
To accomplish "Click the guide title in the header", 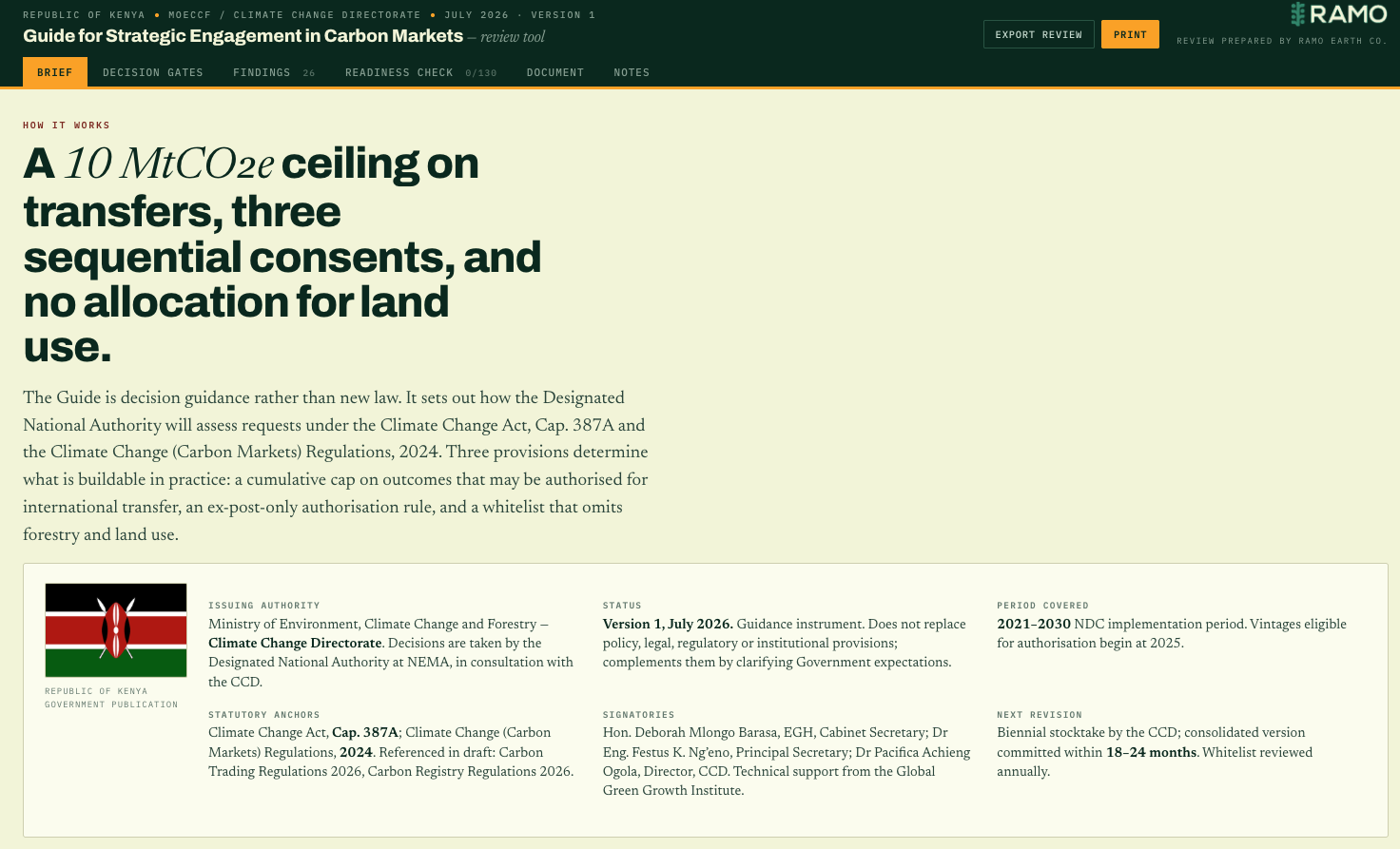I will click(243, 36).
